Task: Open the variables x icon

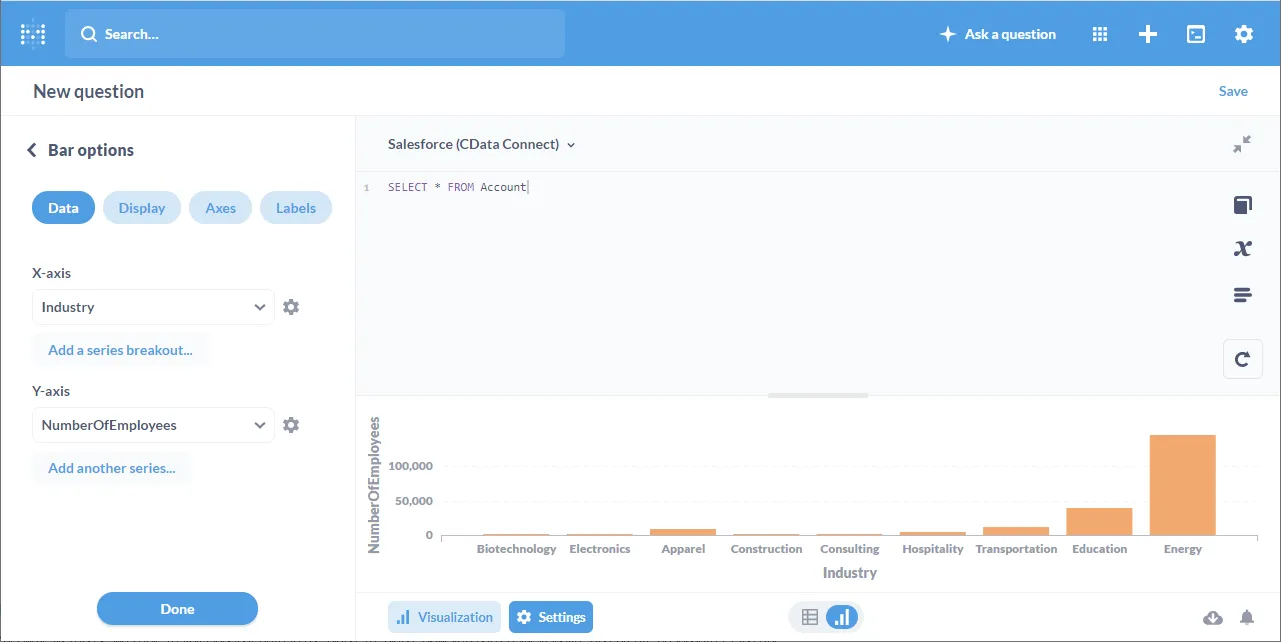Action: click(x=1242, y=249)
